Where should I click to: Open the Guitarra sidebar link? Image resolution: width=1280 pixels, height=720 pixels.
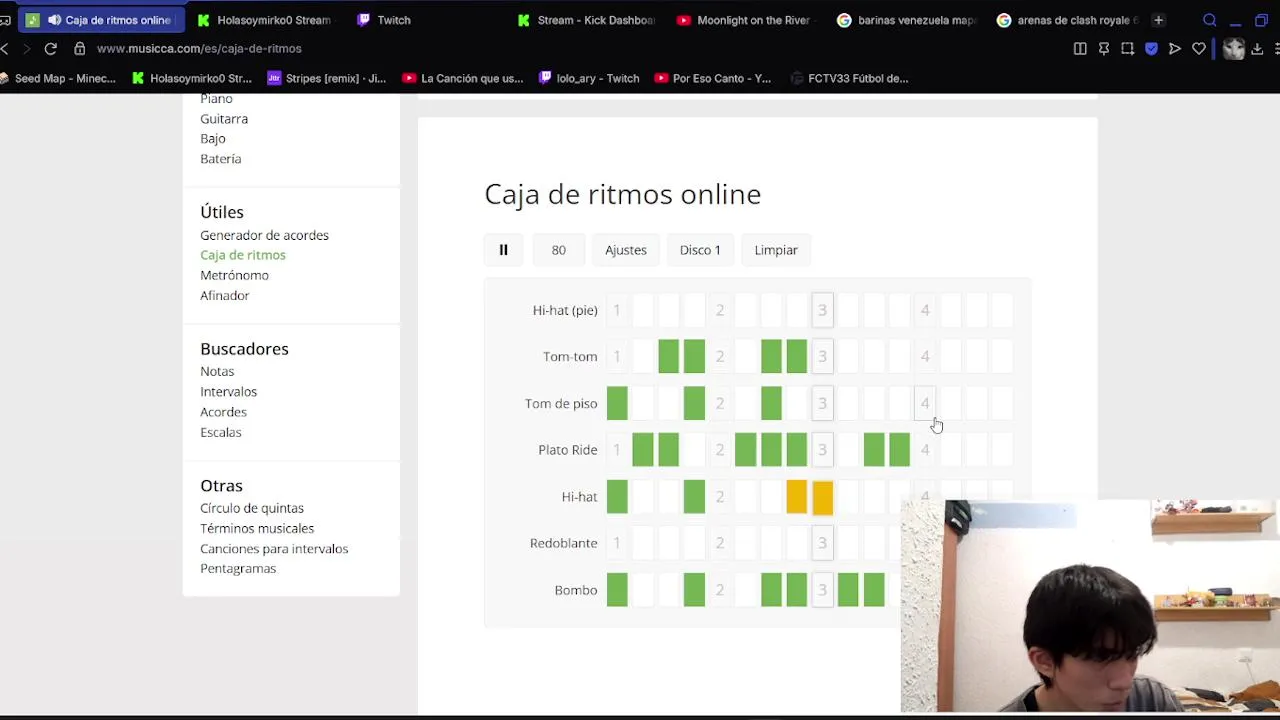click(224, 119)
